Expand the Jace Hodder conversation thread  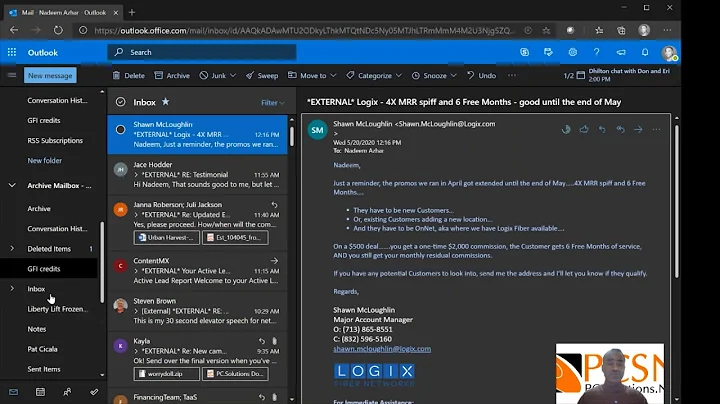tap(136, 174)
